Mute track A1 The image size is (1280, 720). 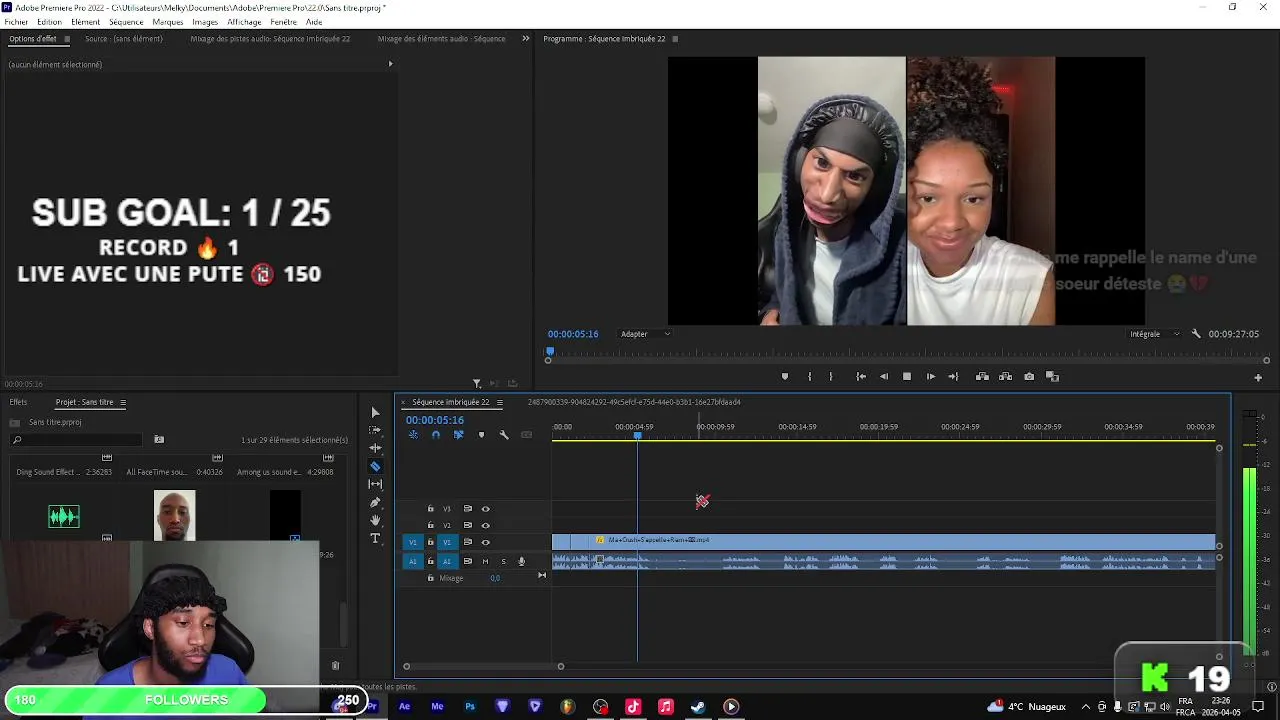(x=486, y=561)
